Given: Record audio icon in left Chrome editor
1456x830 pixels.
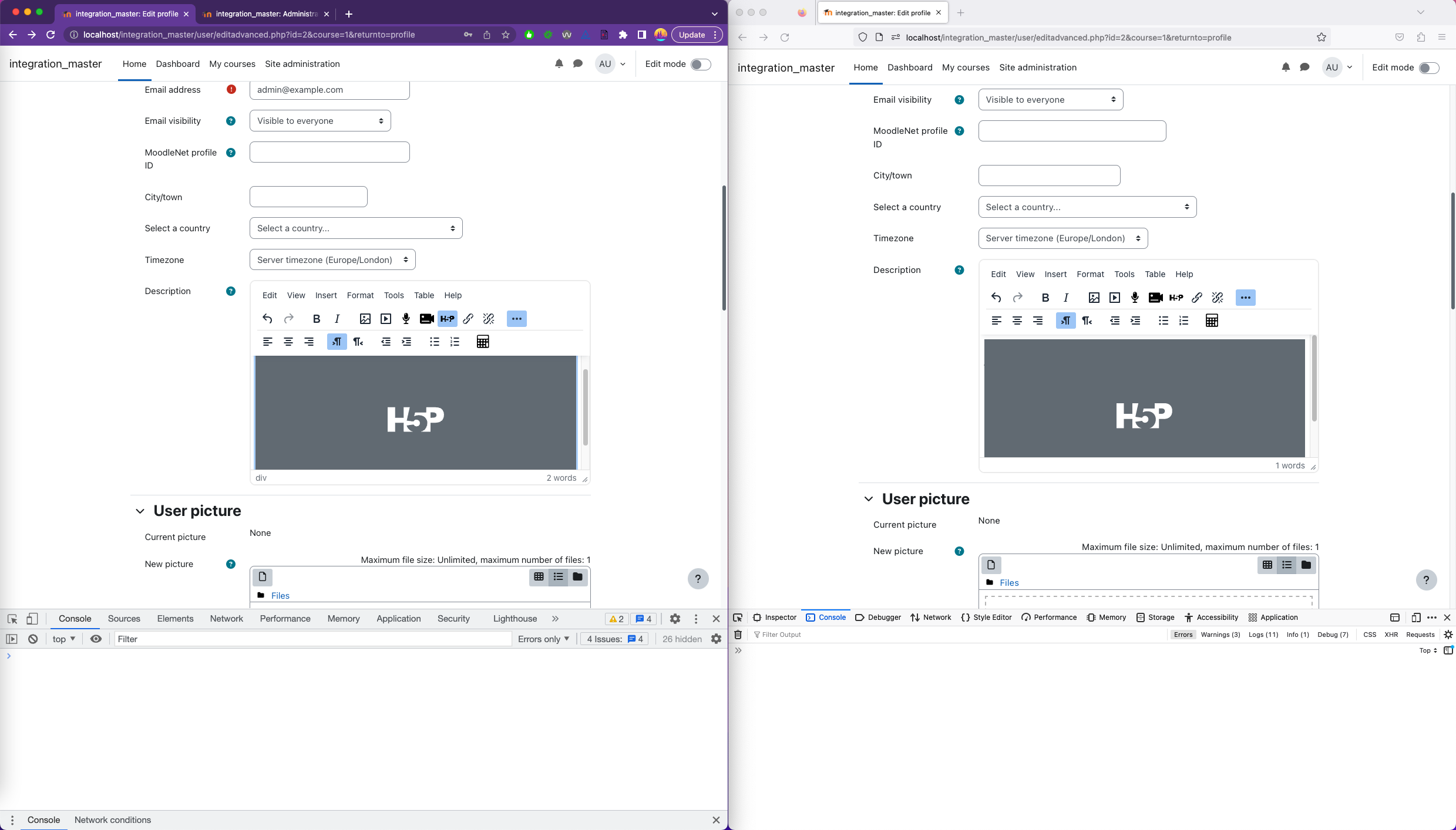Looking at the screenshot, I should coord(406,319).
